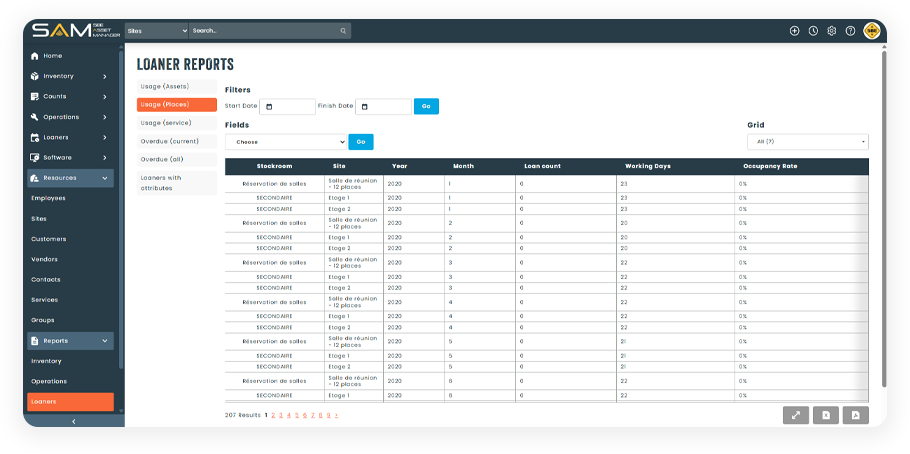The height and width of the screenshot is (454, 910).
Task: Click the help question mark icon
Action: [x=850, y=31]
